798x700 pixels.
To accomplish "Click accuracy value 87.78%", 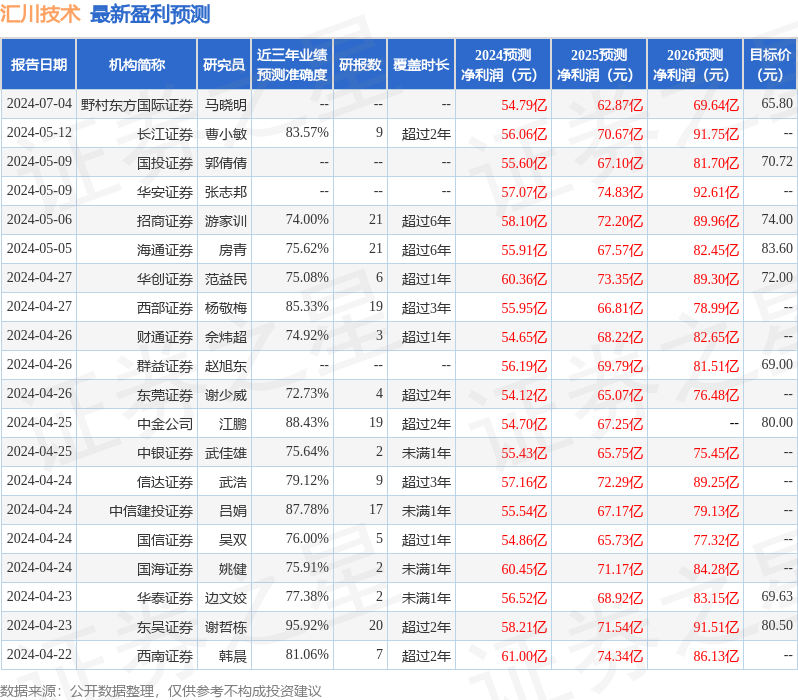I will pyautogui.click(x=307, y=510).
